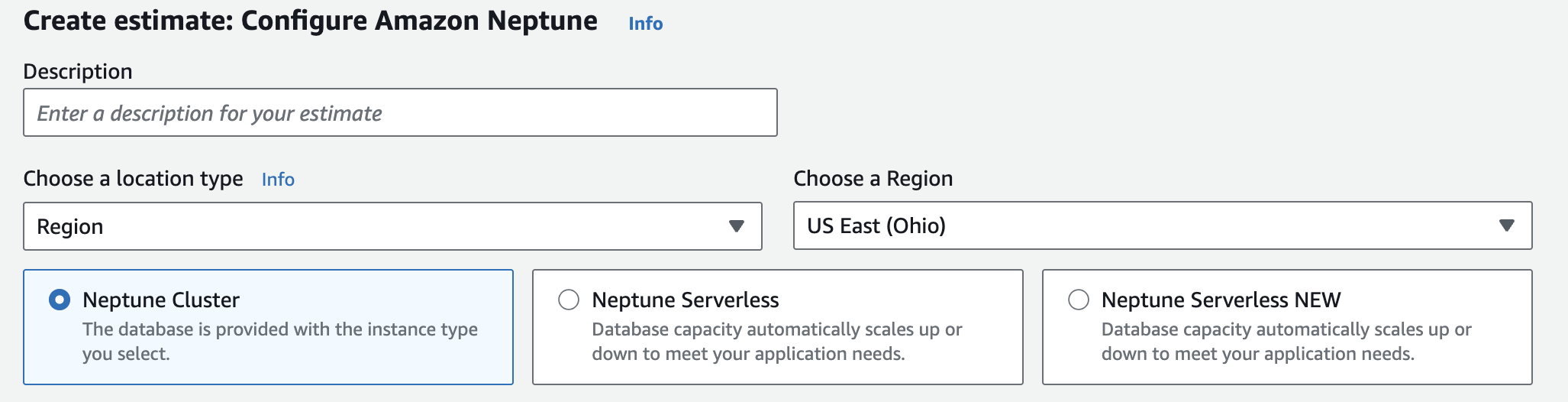
Task: Click the Description text input field
Action: (400, 113)
